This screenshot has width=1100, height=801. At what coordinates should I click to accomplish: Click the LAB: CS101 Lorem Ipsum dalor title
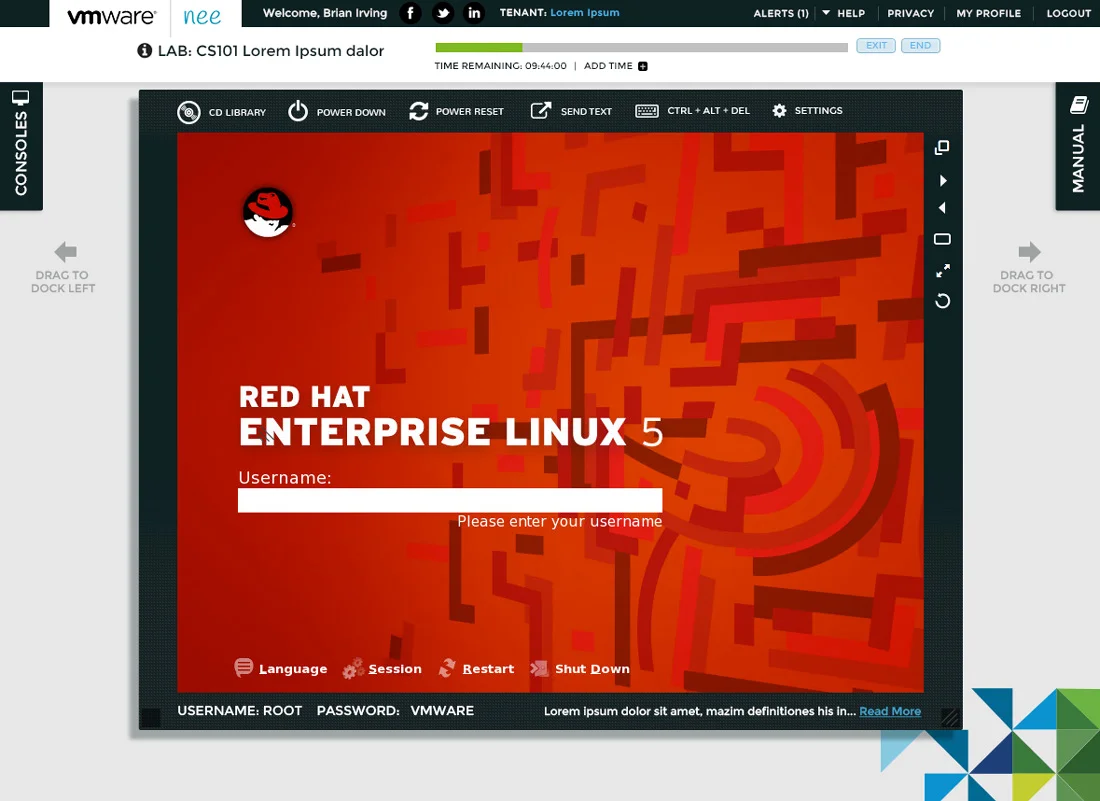tap(271, 51)
